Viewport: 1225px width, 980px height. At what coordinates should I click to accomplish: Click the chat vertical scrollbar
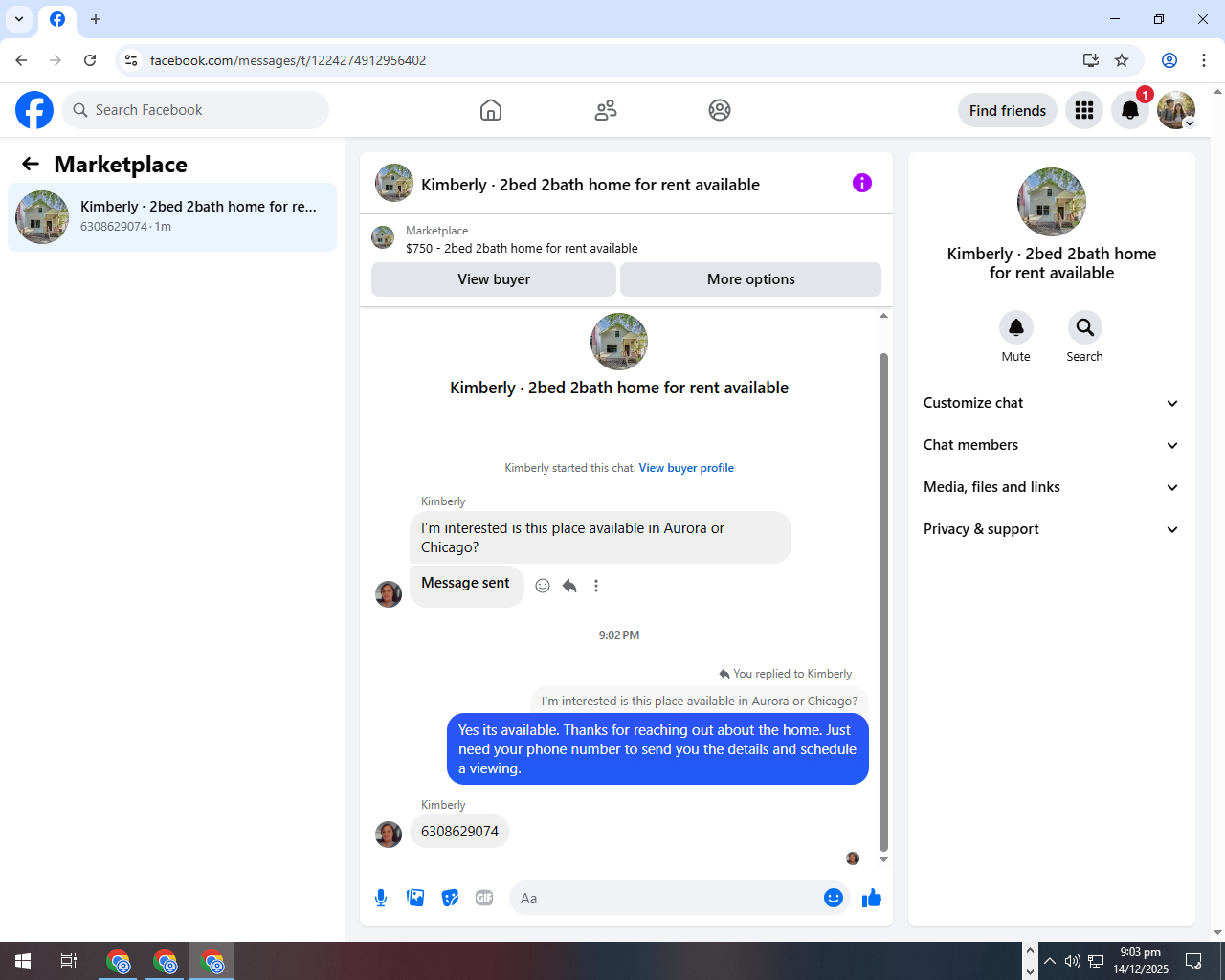coord(883,602)
